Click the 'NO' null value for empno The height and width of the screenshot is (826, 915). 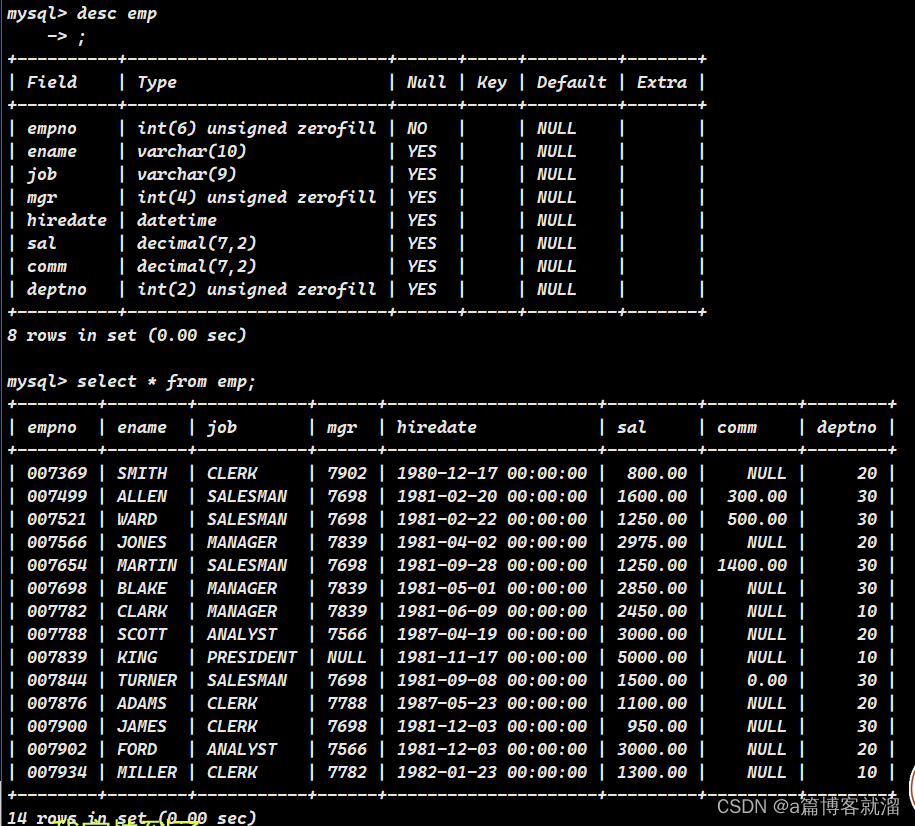click(417, 128)
